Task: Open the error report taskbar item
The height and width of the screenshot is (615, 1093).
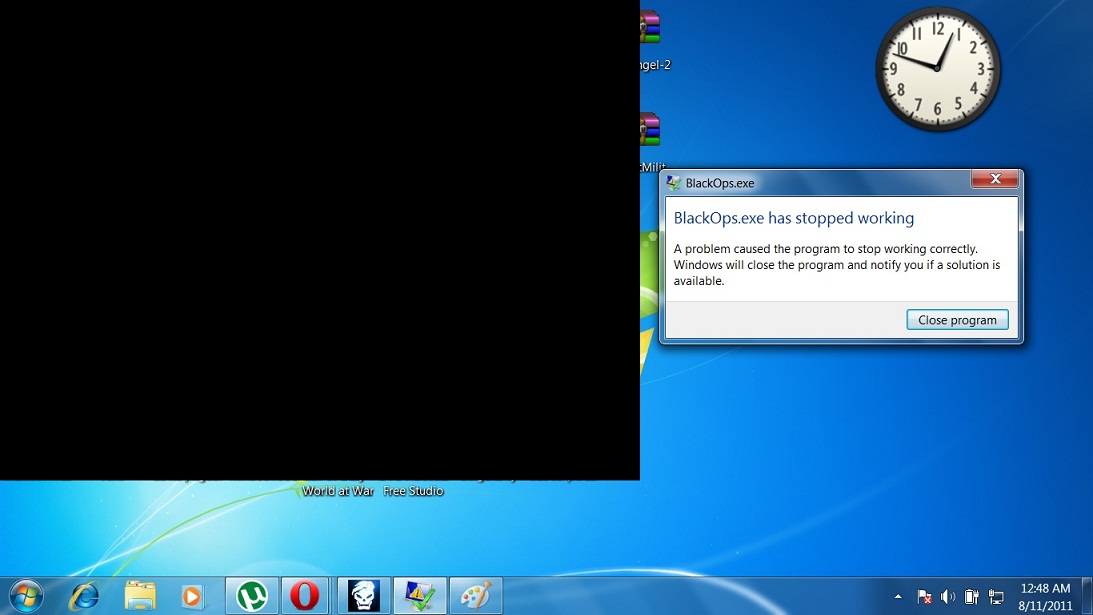Action: coord(420,596)
